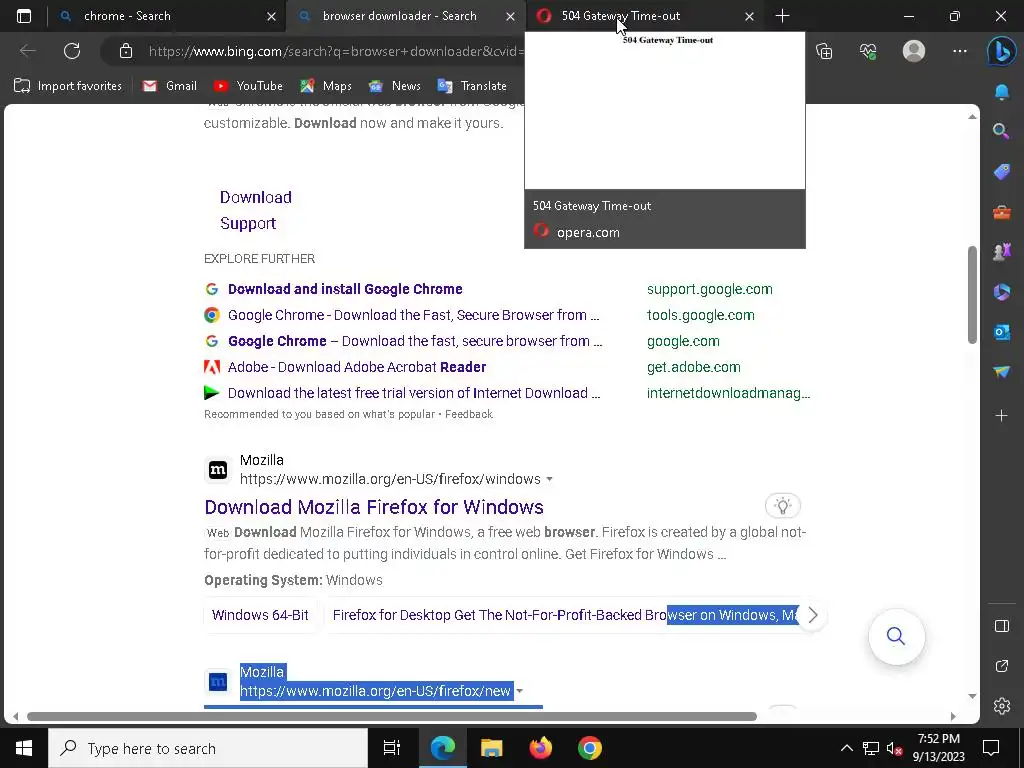Image resolution: width=1024 pixels, height=768 pixels.
Task: Launch Firefox from the taskbar
Action: tap(540, 748)
